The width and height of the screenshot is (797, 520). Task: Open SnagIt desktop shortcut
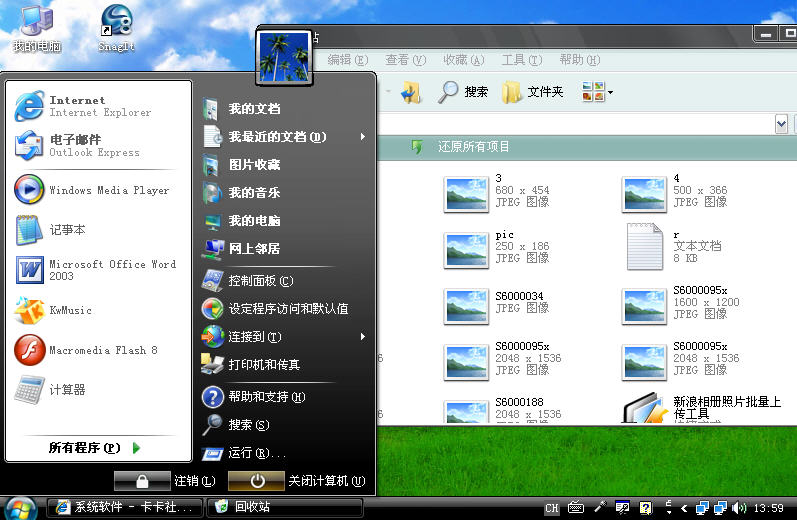116,28
